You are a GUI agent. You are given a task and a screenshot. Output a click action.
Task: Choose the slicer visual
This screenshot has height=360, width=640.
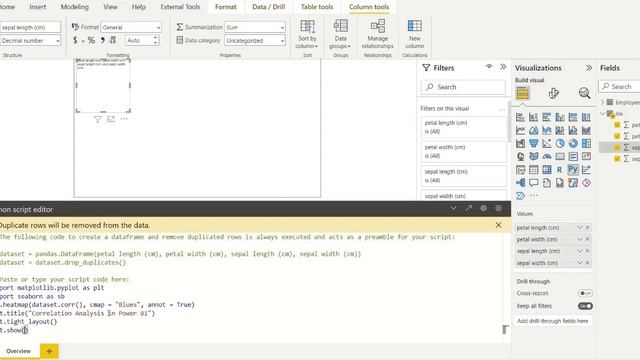520,170
